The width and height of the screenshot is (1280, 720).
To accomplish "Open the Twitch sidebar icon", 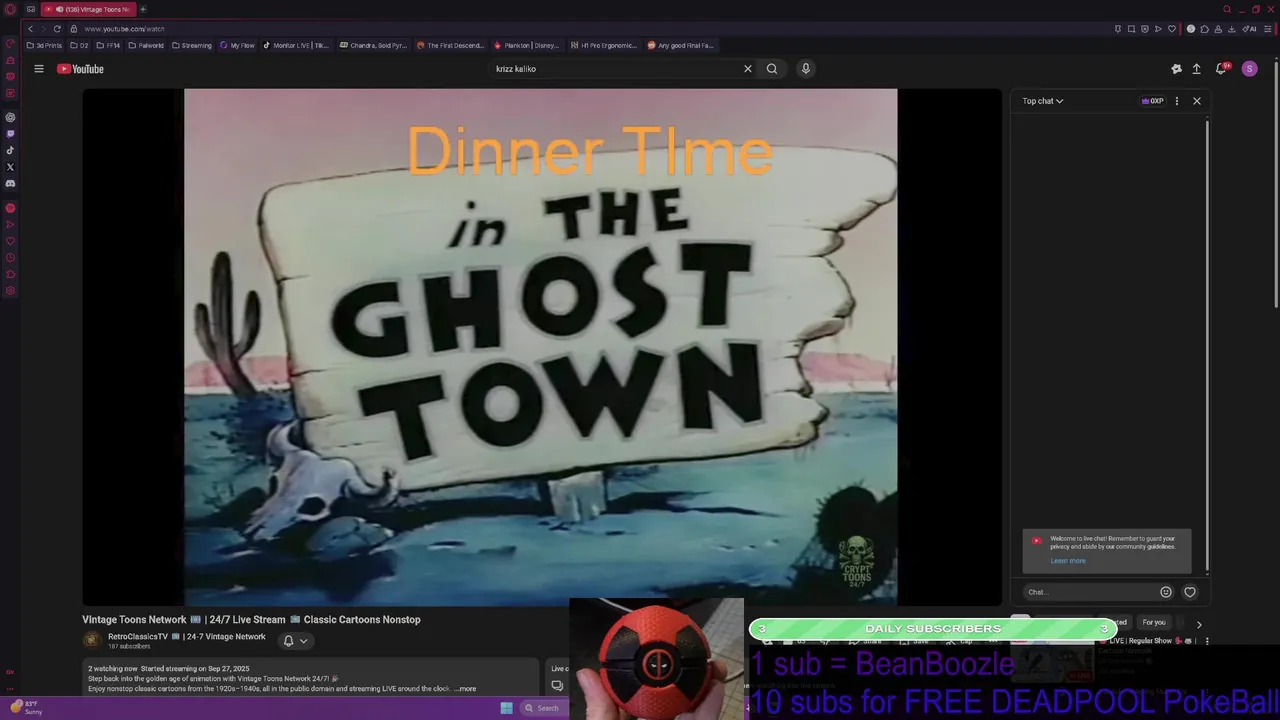I will [10, 133].
